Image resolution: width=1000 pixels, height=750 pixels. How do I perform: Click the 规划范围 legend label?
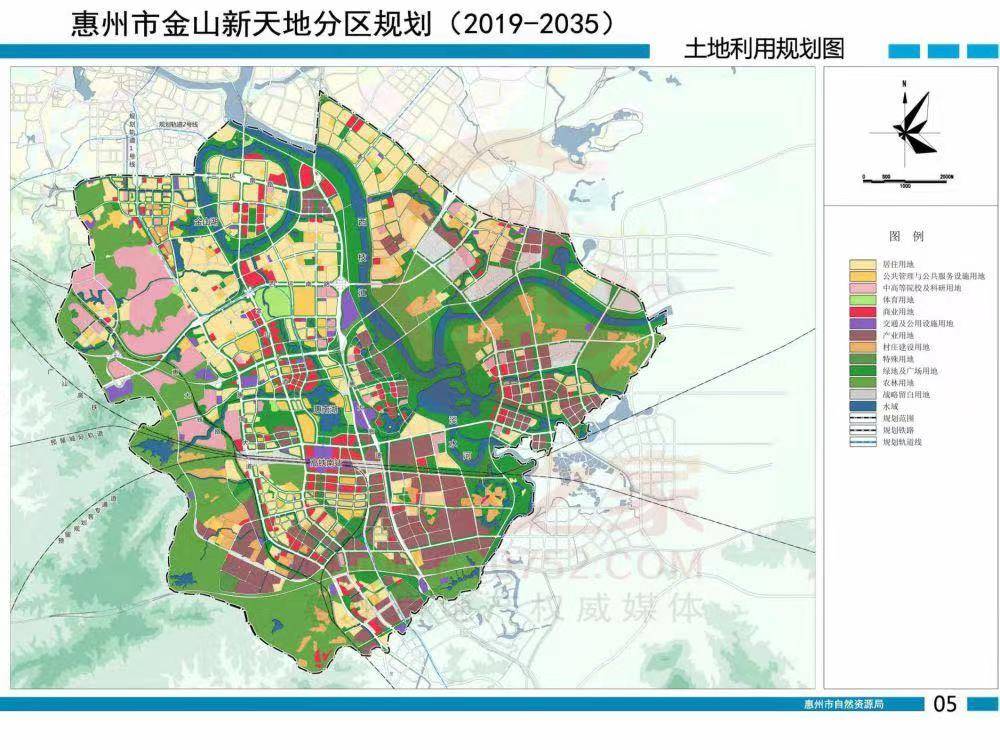[898, 418]
